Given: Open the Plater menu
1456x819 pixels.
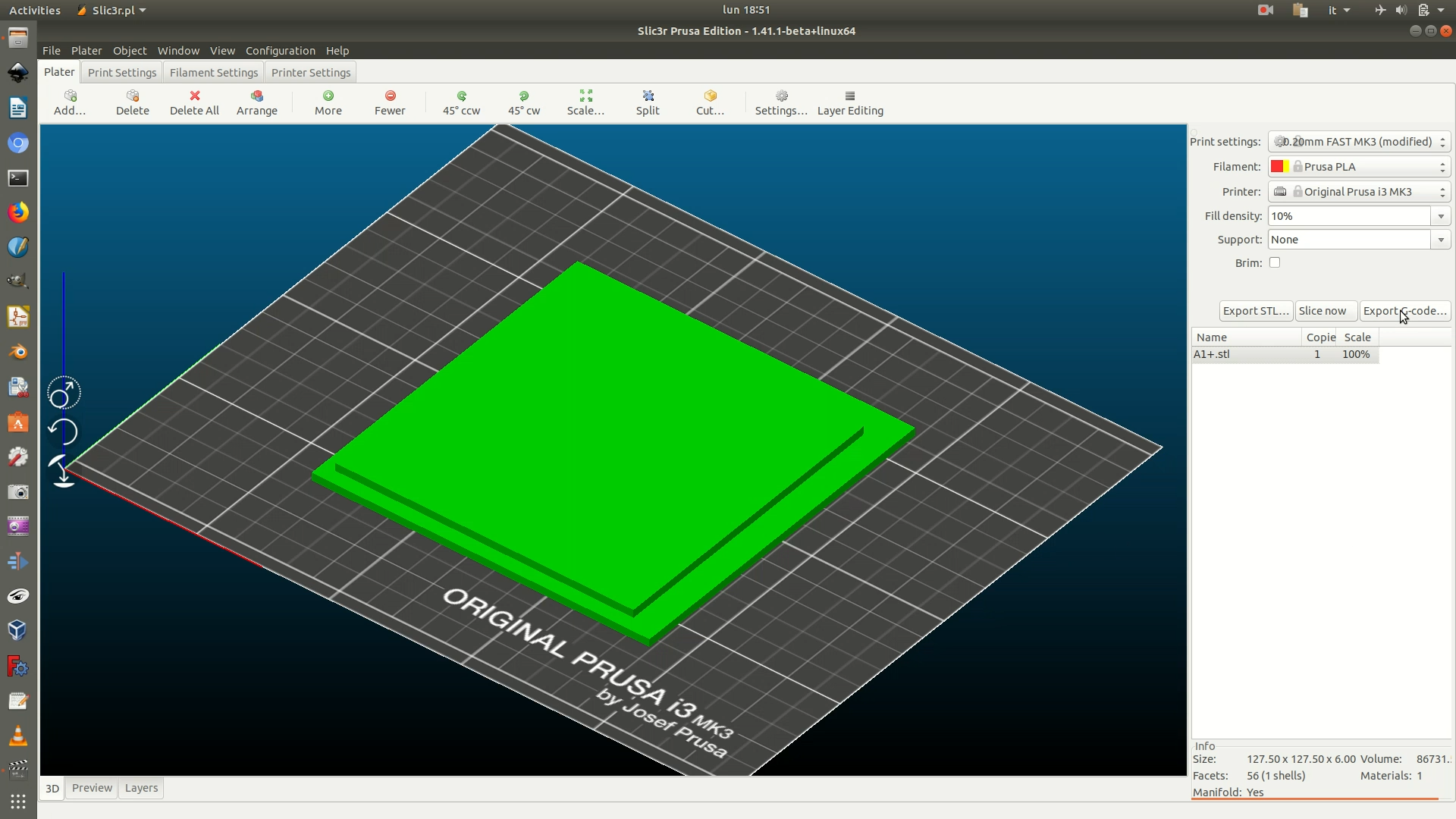Looking at the screenshot, I should coord(86,51).
